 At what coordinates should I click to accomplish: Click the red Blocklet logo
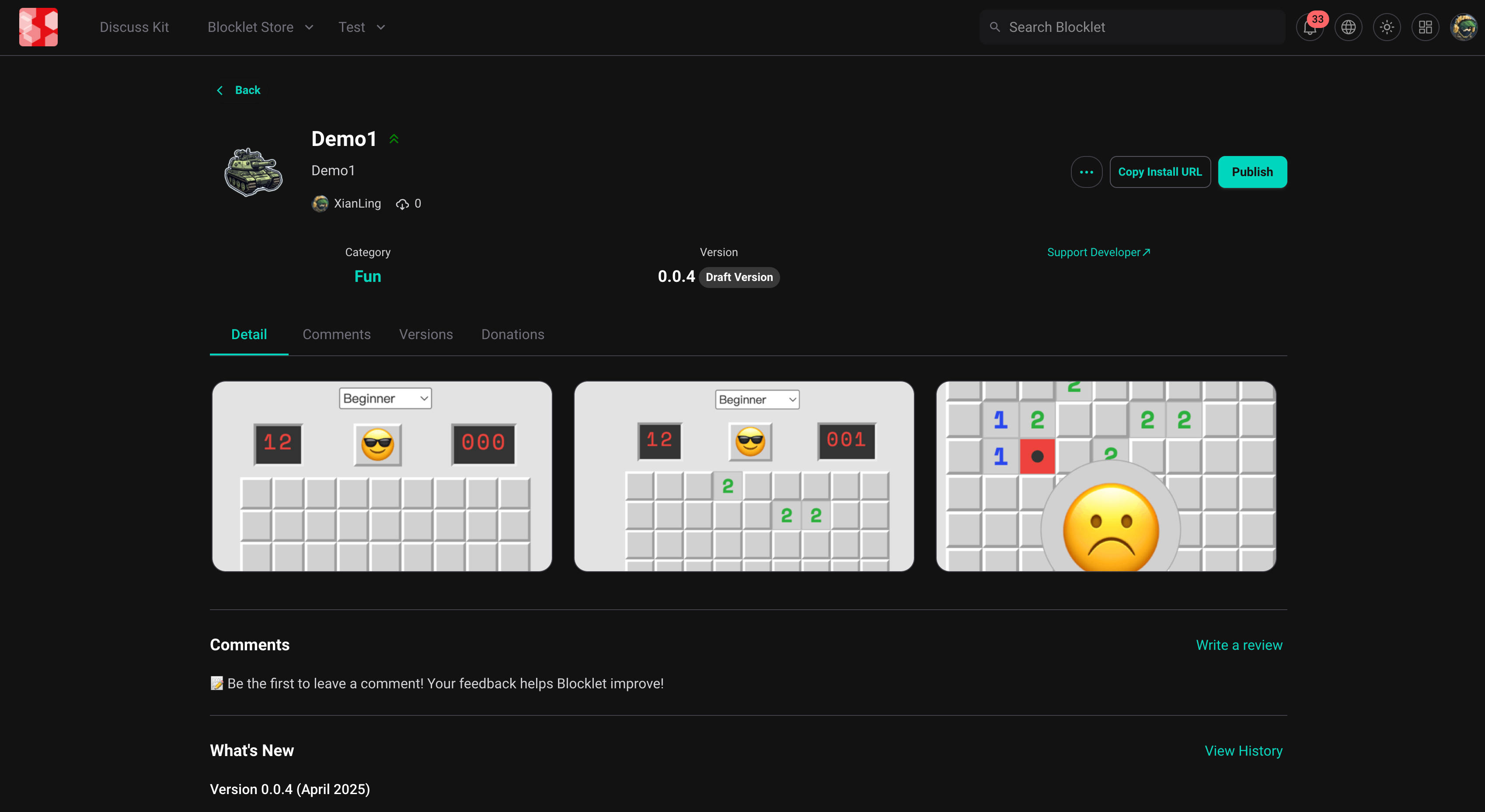38,27
